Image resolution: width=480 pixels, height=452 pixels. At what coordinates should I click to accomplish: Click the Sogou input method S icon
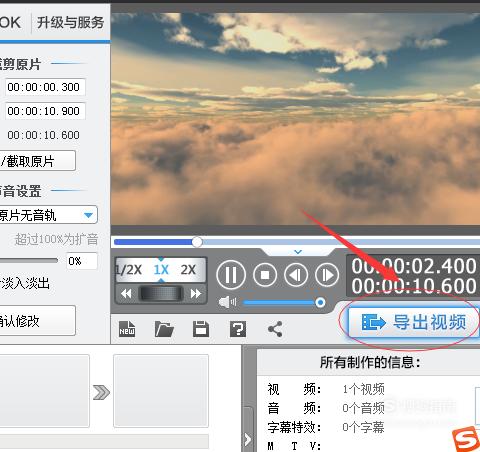[466, 439]
